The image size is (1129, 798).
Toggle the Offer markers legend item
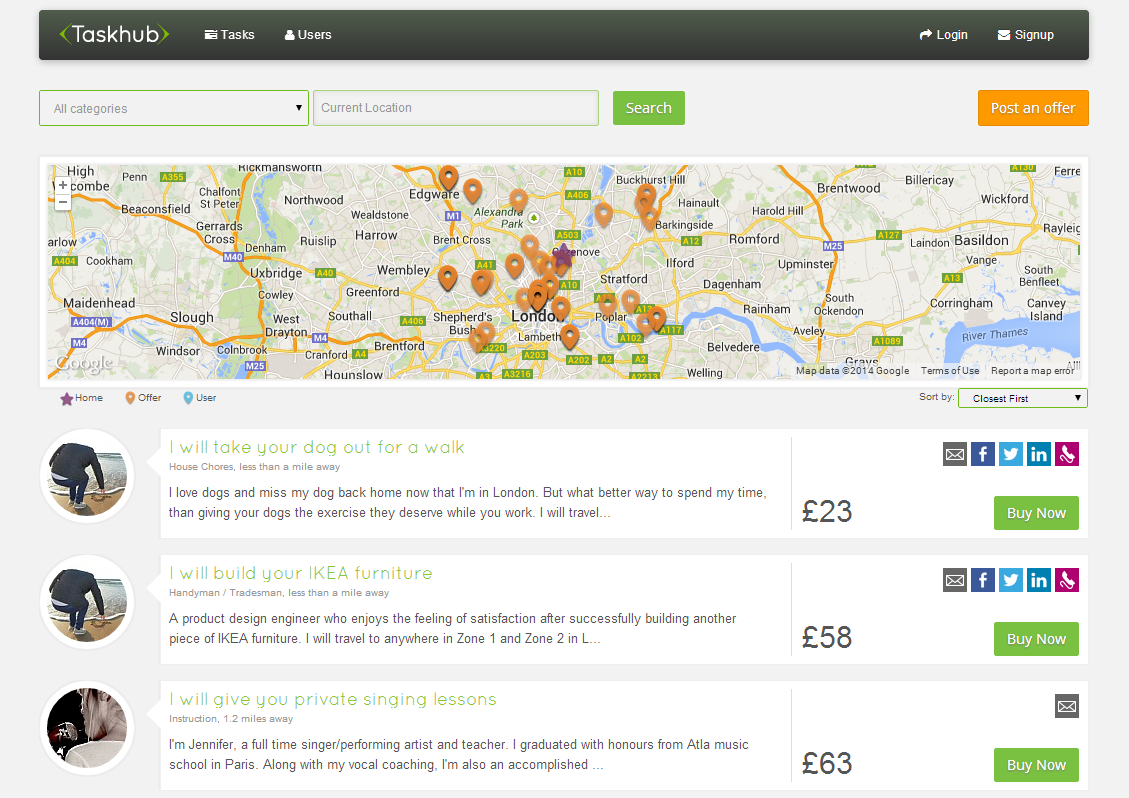142,397
